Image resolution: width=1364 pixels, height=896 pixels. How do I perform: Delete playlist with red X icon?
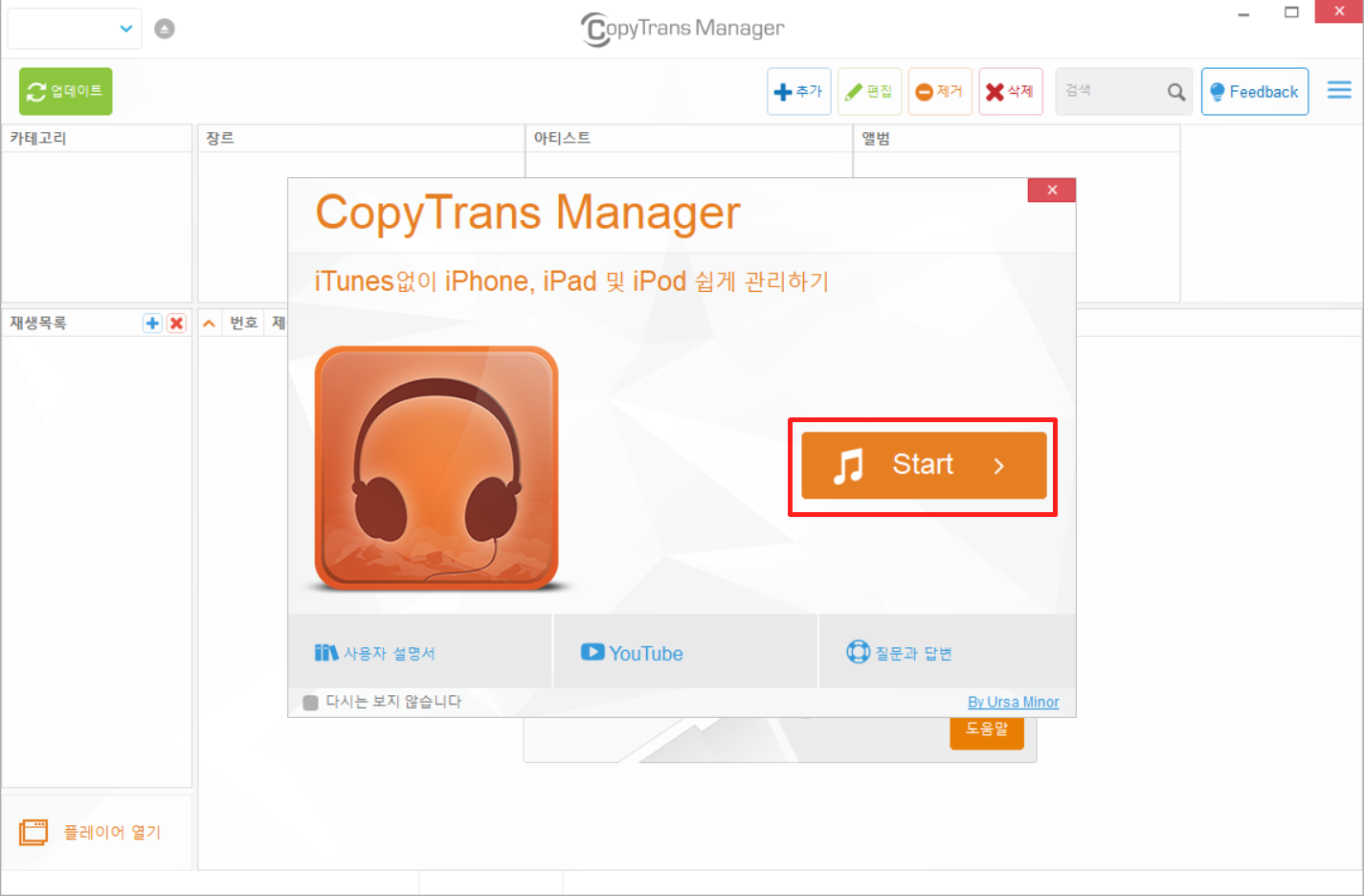pyautogui.click(x=176, y=324)
